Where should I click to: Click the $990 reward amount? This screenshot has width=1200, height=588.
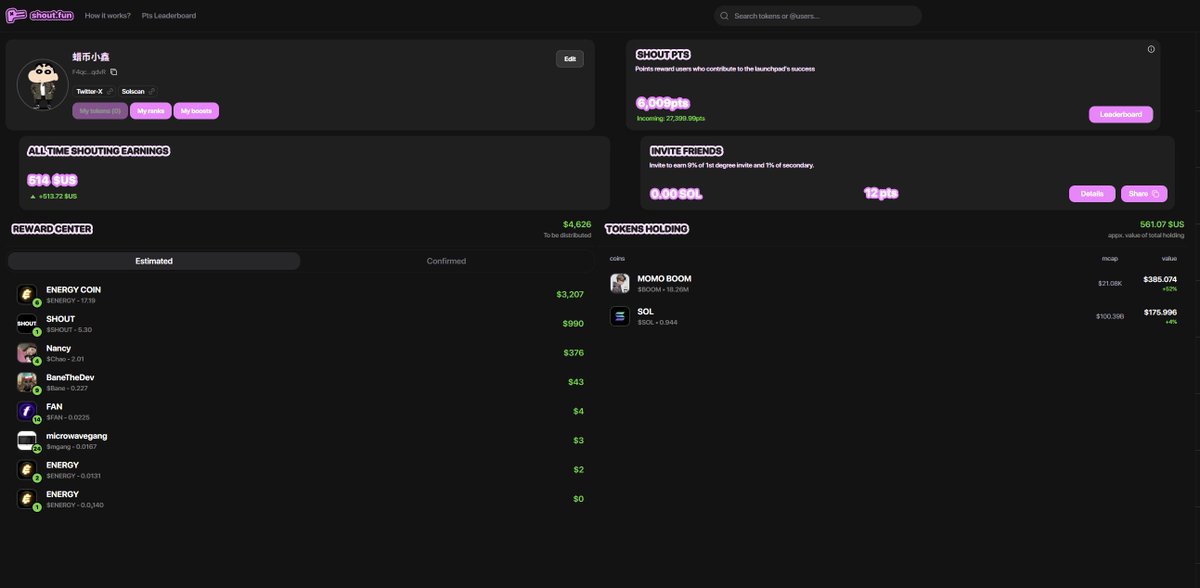573,324
